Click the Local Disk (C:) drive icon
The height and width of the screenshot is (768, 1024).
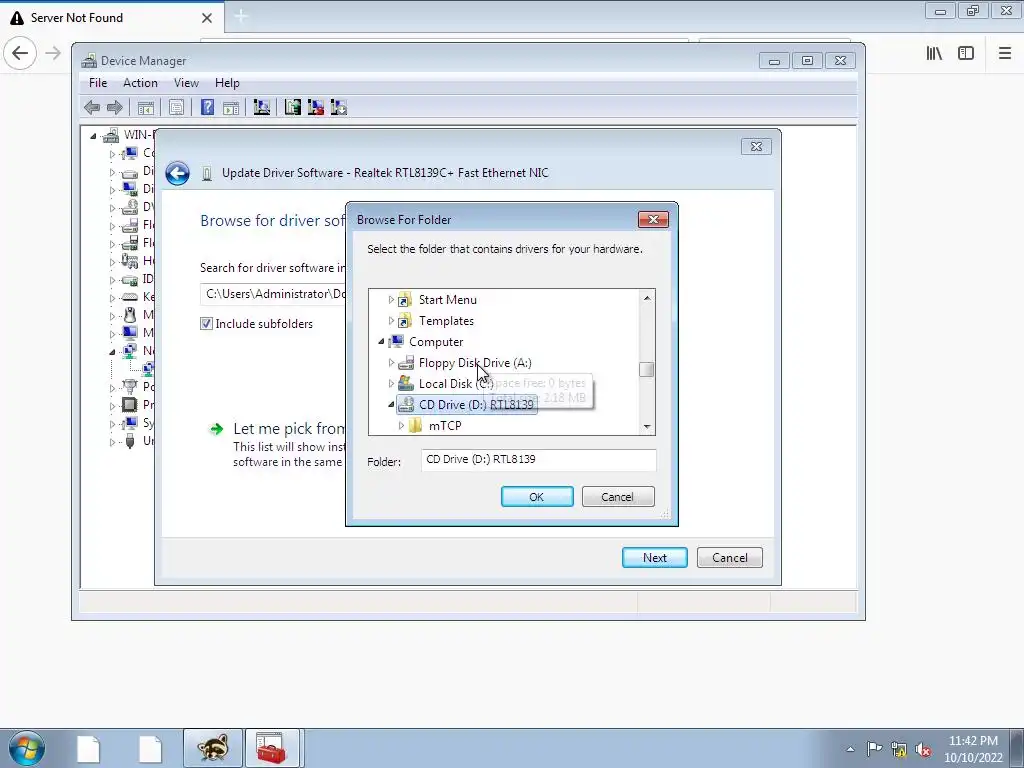(406, 383)
